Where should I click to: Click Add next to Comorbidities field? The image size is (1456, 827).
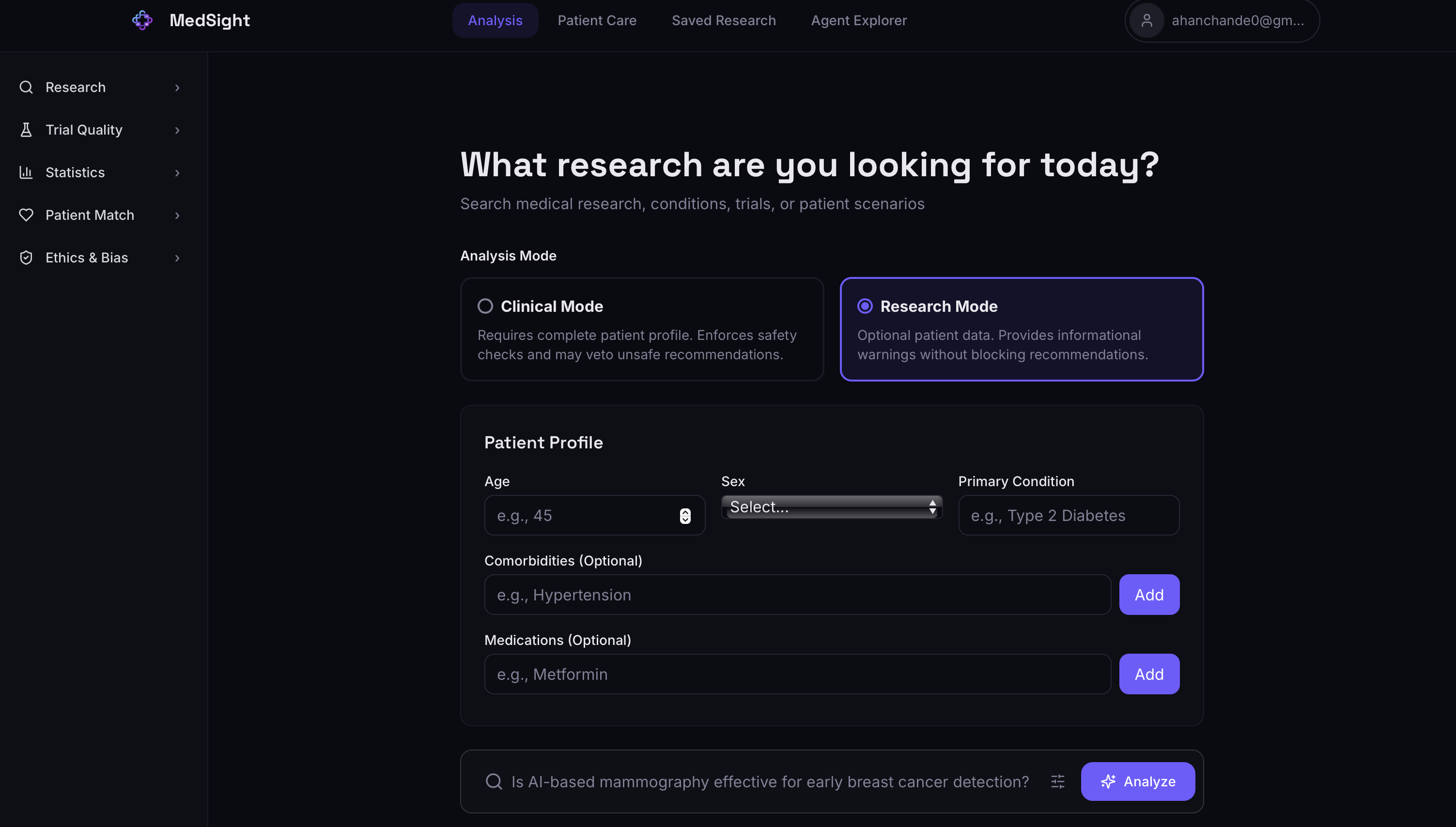tap(1148, 595)
